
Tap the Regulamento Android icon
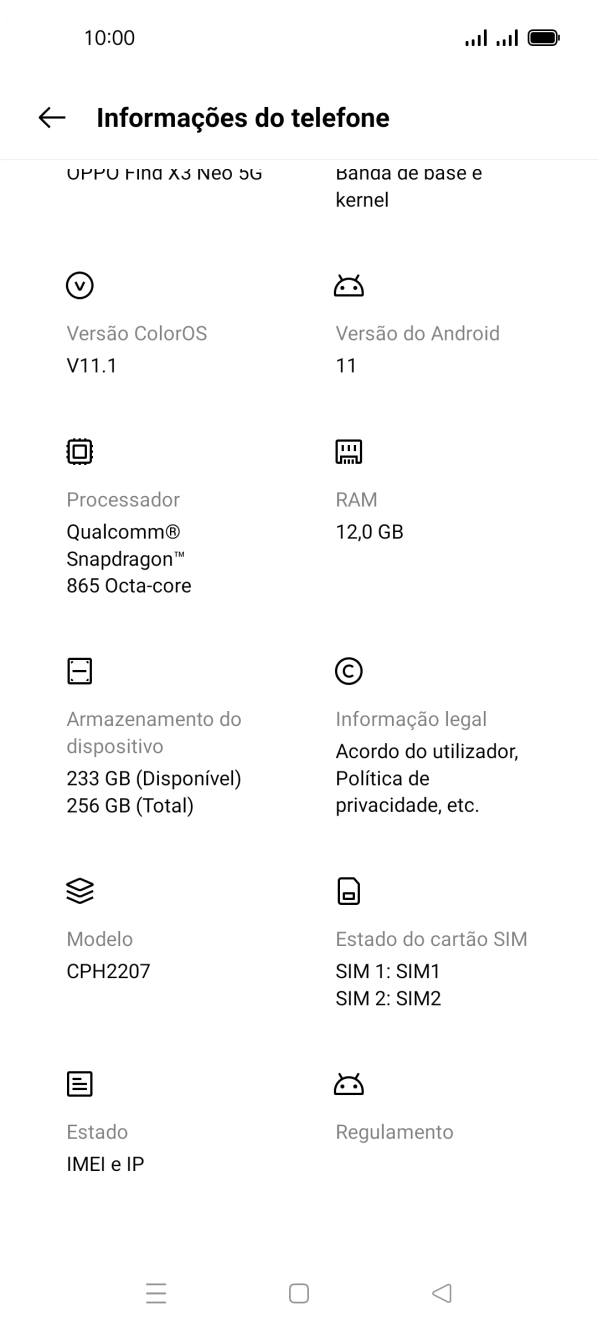click(x=348, y=1084)
